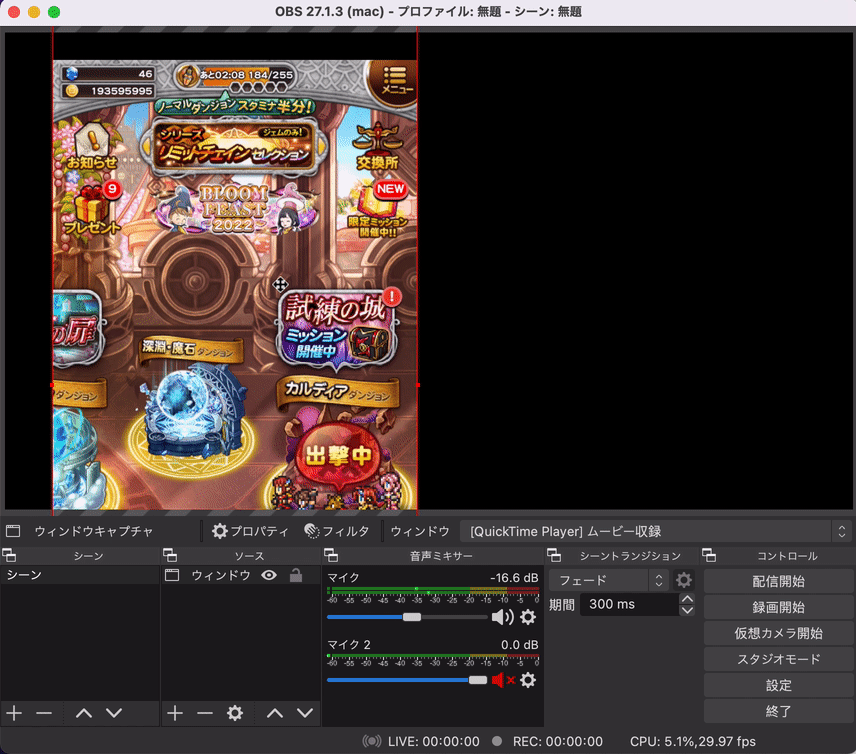Click the マイク volume slider handle
The image size is (856, 754).
point(412,617)
